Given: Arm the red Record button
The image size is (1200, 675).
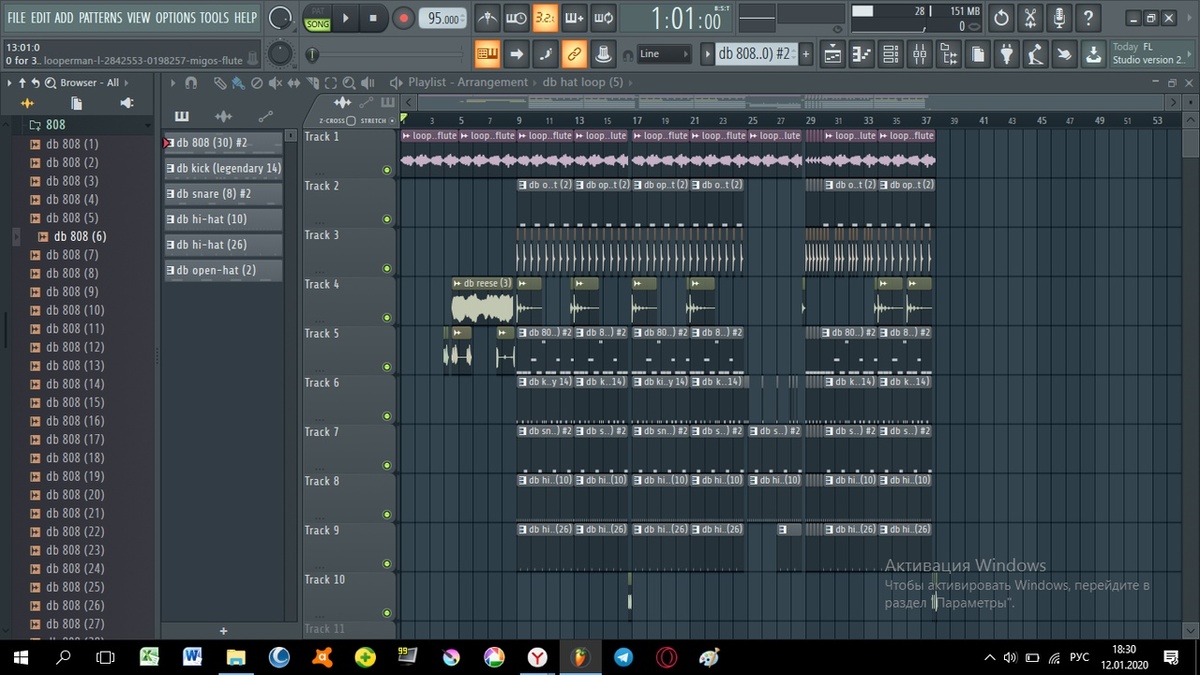Looking at the screenshot, I should pos(403,18).
